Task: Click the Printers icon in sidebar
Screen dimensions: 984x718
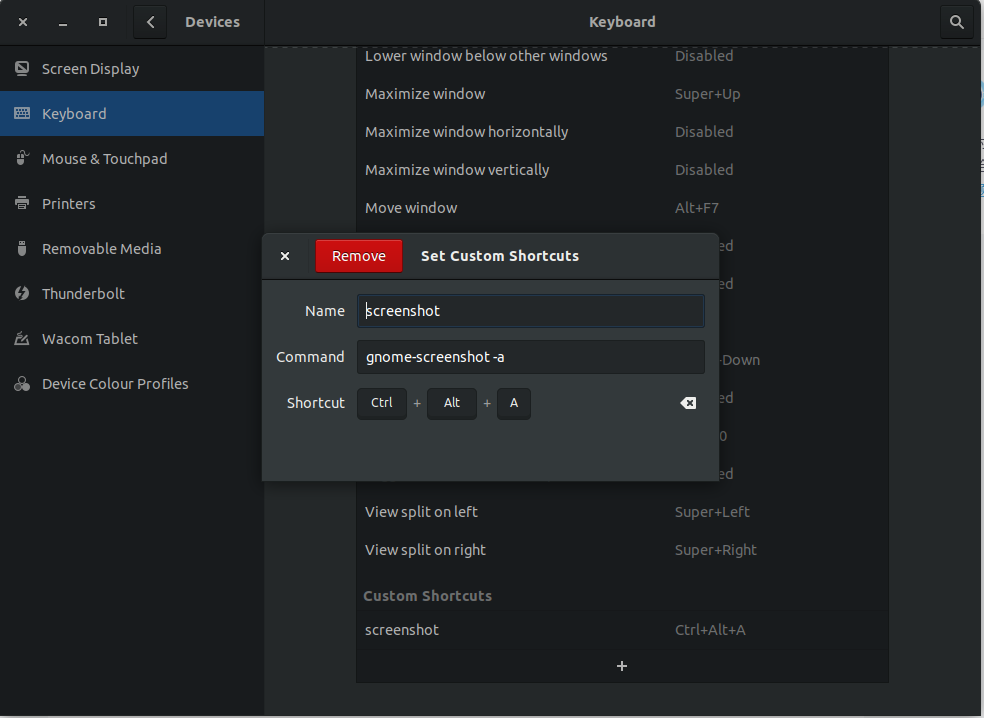Action: pyautogui.click(x=22, y=203)
